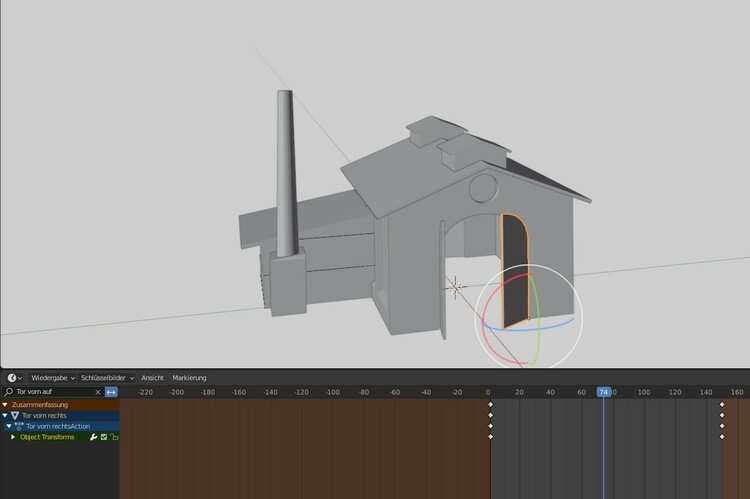Screen dimensions: 750x499
Task: Click the Tor vorn rechtsAction action icon
Action: (x=19, y=426)
